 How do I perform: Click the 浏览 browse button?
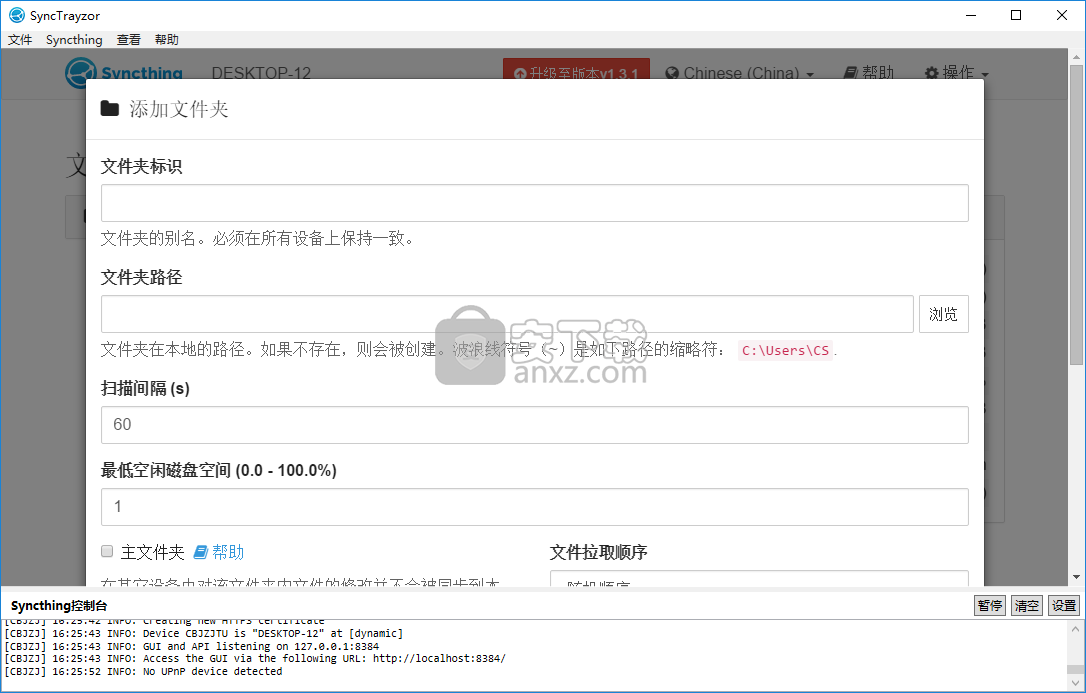tap(943, 314)
